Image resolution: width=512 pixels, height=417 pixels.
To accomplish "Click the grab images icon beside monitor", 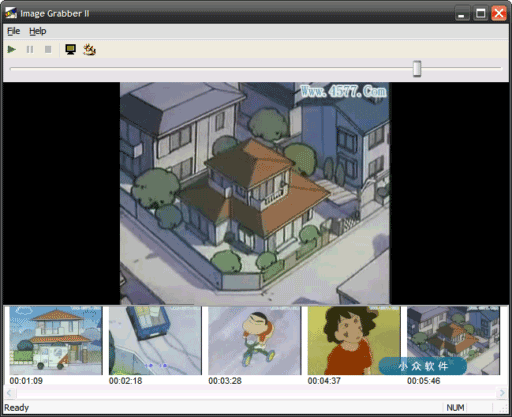I will click(89, 50).
